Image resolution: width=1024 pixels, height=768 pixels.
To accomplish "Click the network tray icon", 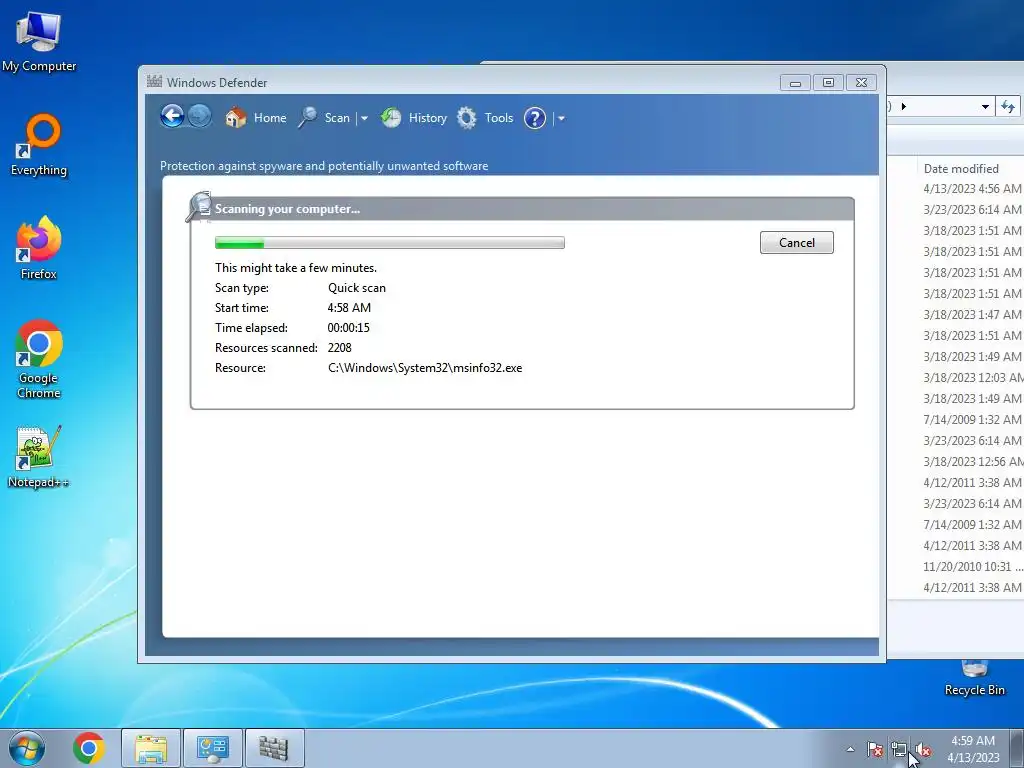I will pos(899,749).
